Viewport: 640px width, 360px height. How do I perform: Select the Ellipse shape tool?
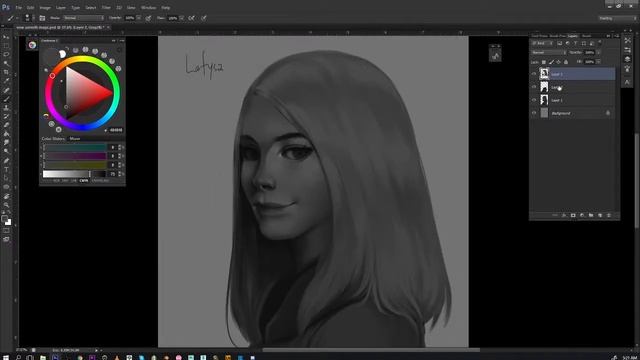pyautogui.click(x=6, y=187)
